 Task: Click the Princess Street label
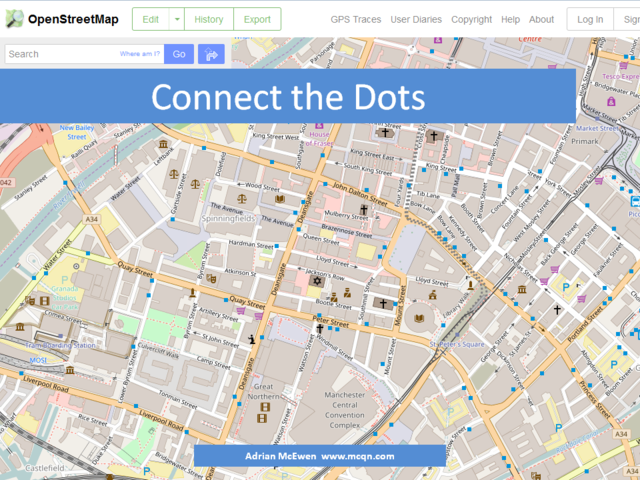[x=594, y=400]
